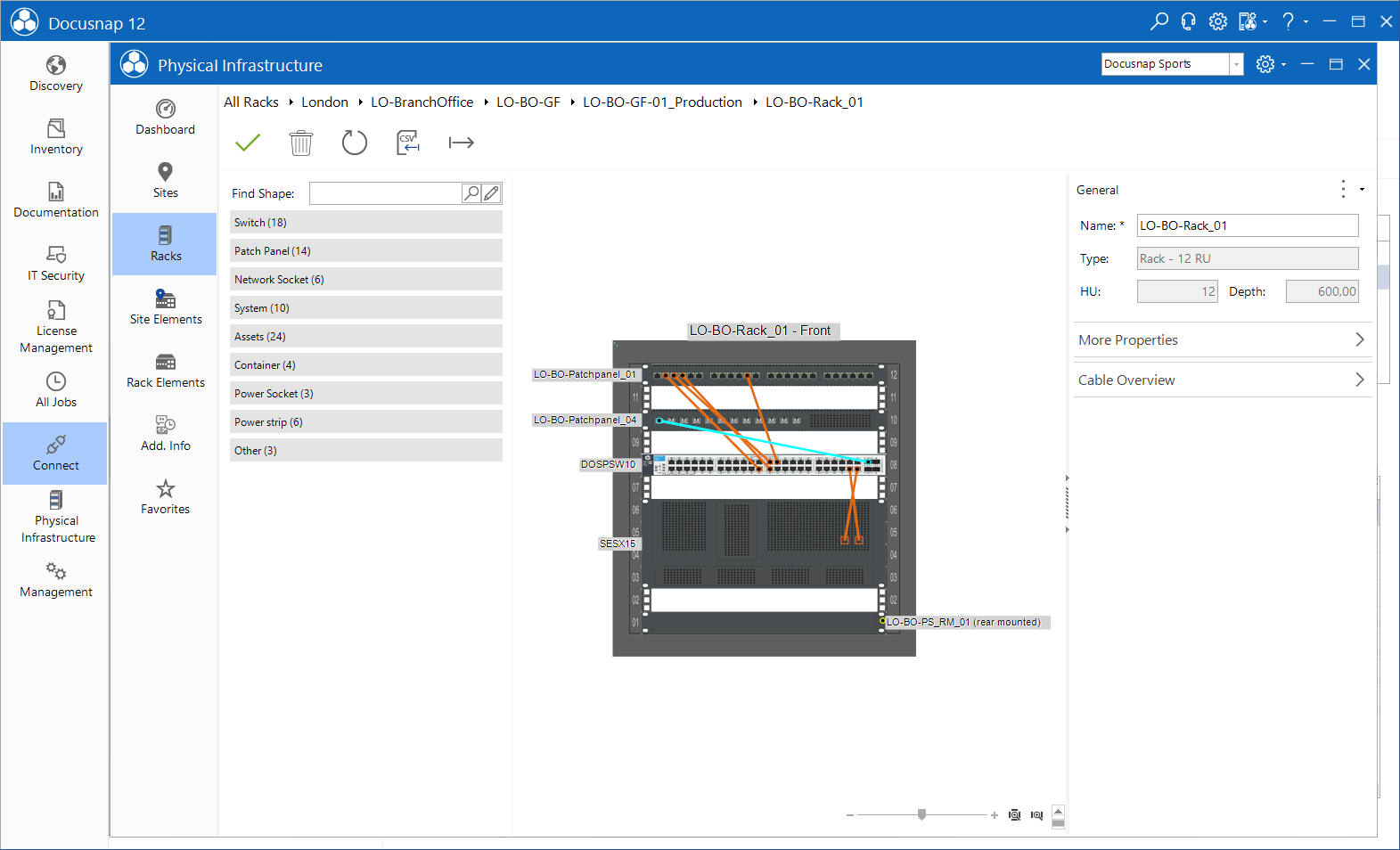Click the zoom slider handle

point(922,814)
